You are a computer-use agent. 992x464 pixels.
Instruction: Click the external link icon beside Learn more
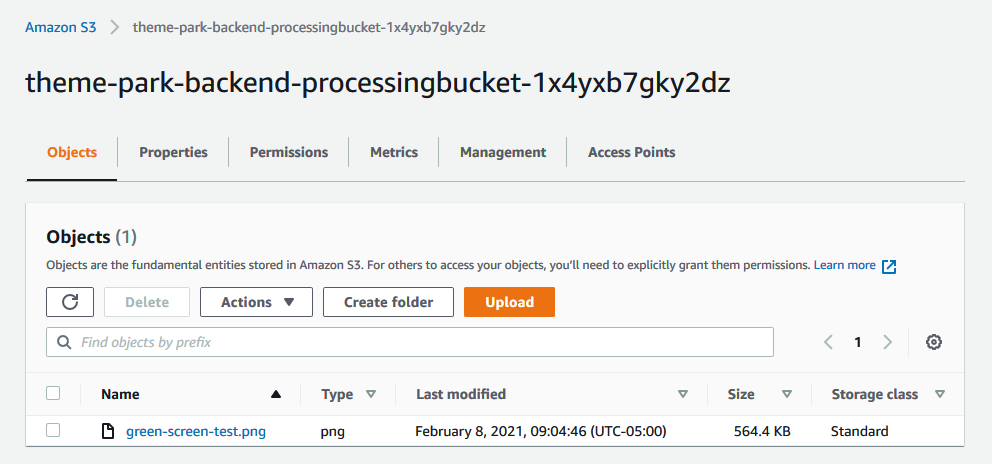pyautogui.click(x=889, y=266)
